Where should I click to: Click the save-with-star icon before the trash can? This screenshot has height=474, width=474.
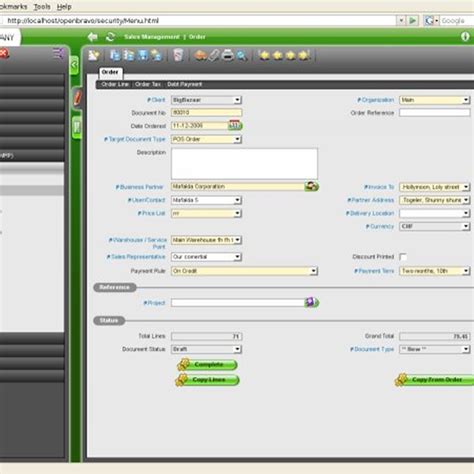pyautogui.click(x=156, y=55)
